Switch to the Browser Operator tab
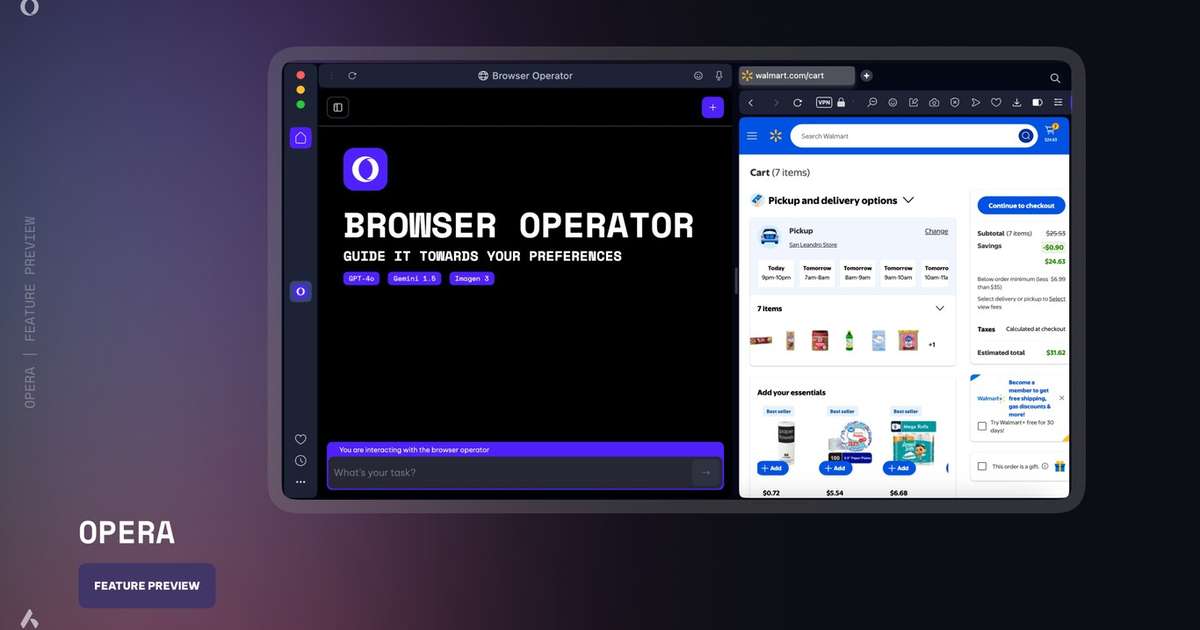1200x630 pixels. [525, 75]
